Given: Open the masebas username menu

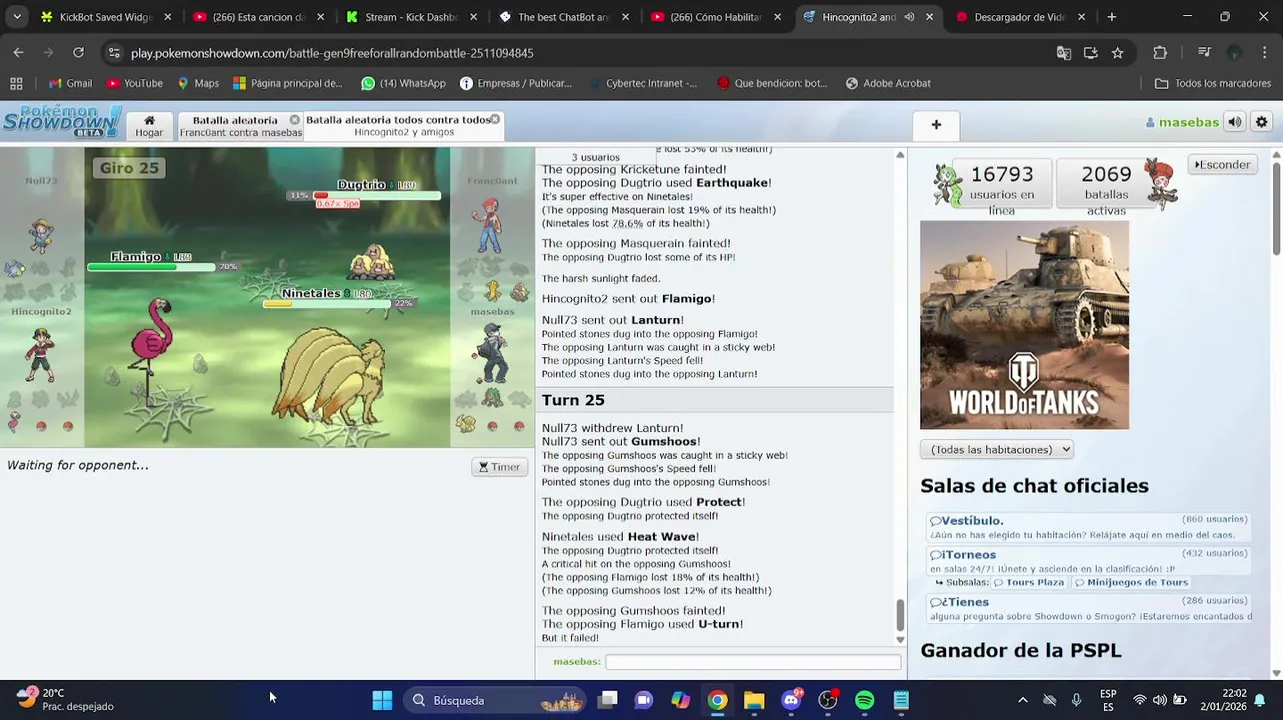Looking at the screenshot, I should (1182, 122).
